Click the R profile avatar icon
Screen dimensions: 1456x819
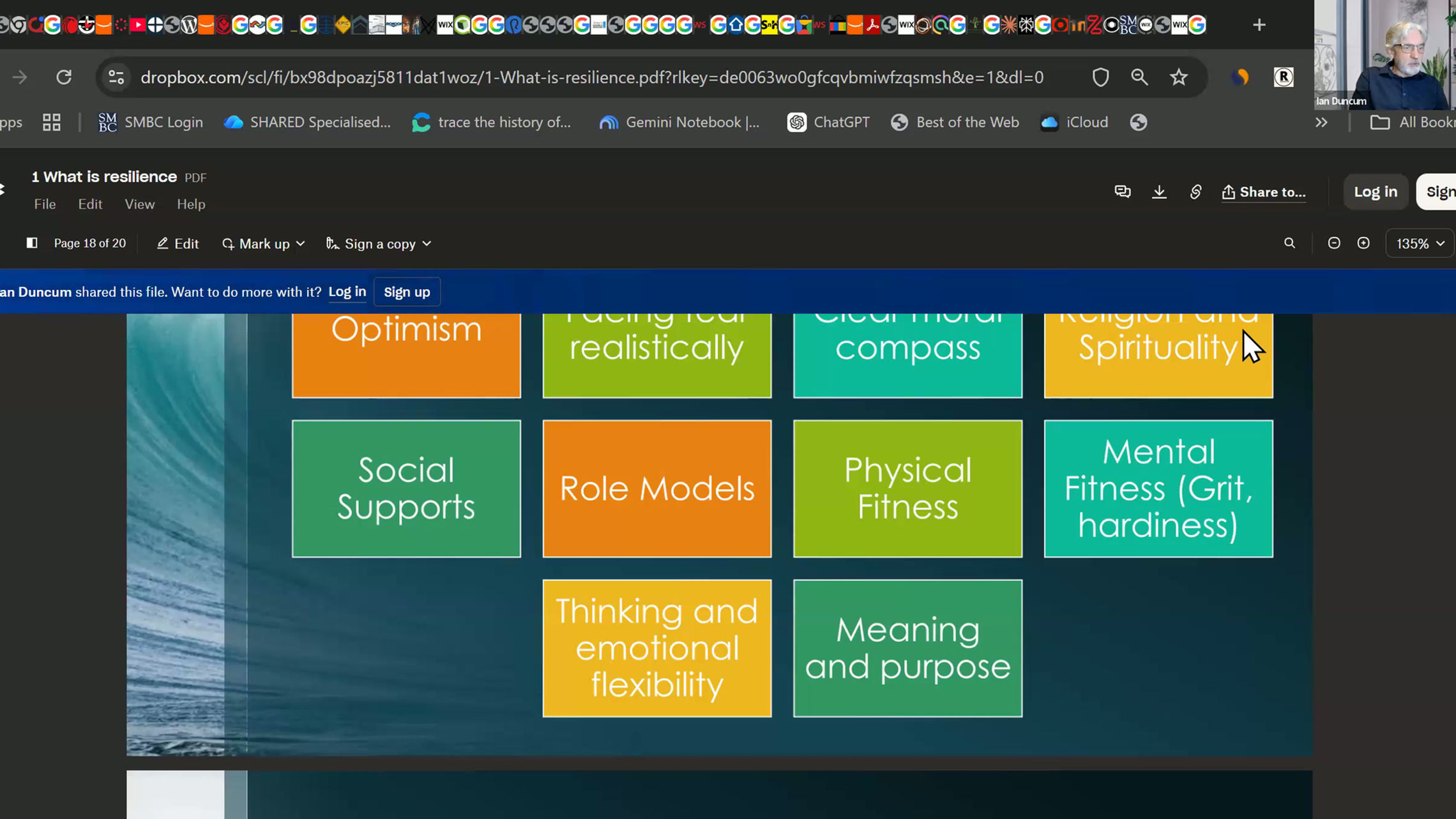pyautogui.click(x=1284, y=77)
